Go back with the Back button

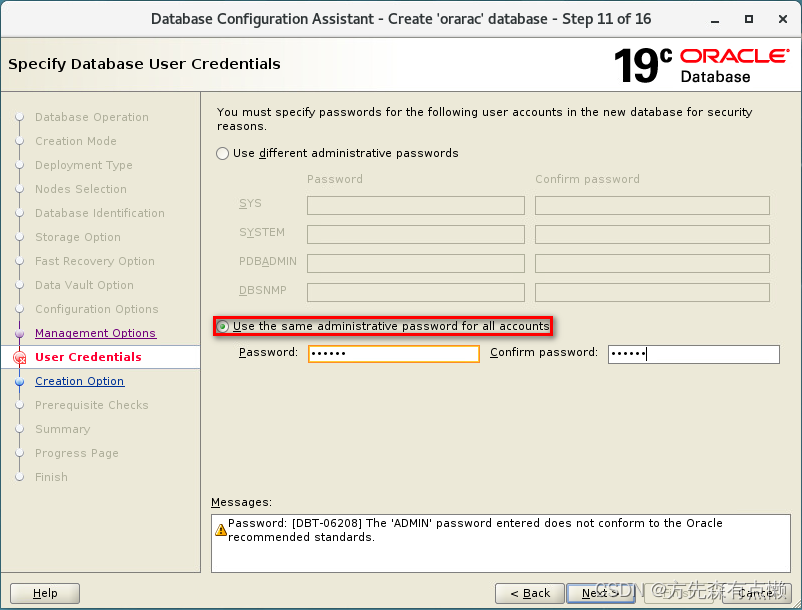pos(530,593)
